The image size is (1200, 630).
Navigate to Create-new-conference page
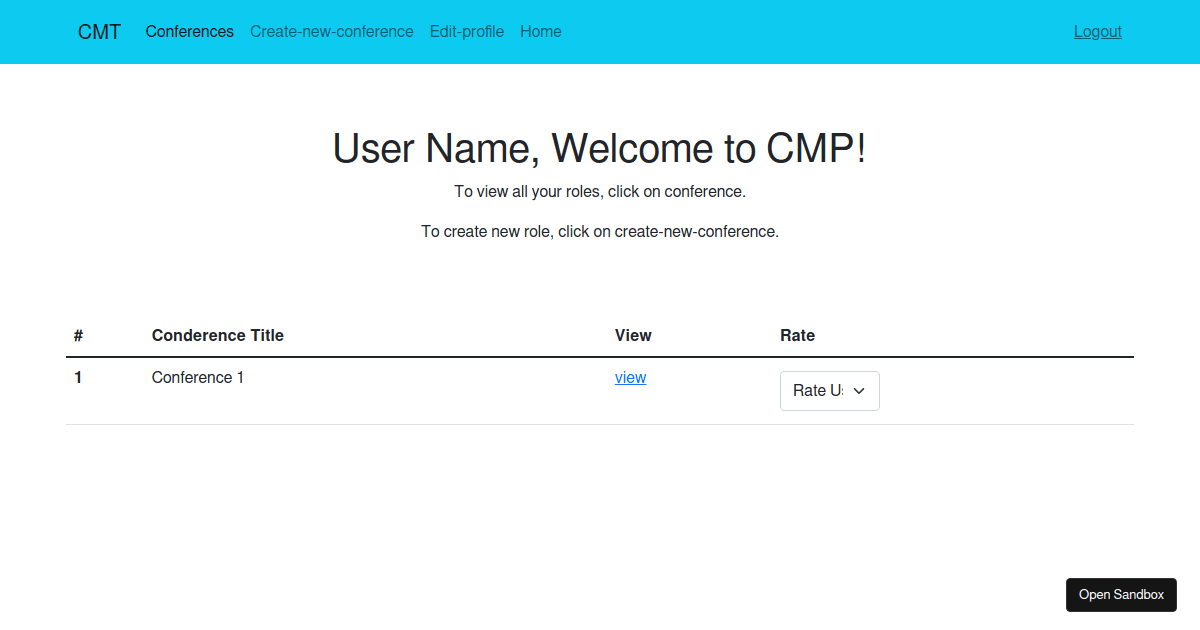pos(331,31)
